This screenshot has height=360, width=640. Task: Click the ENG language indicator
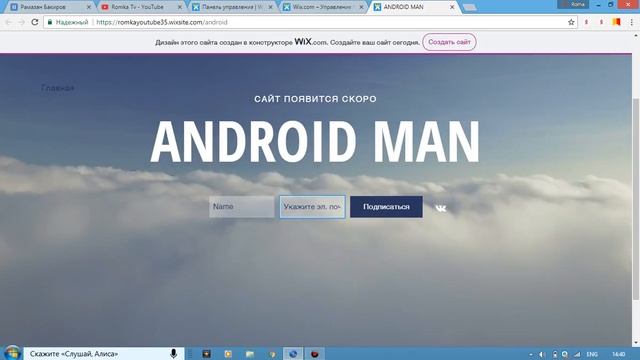[592, 354]
